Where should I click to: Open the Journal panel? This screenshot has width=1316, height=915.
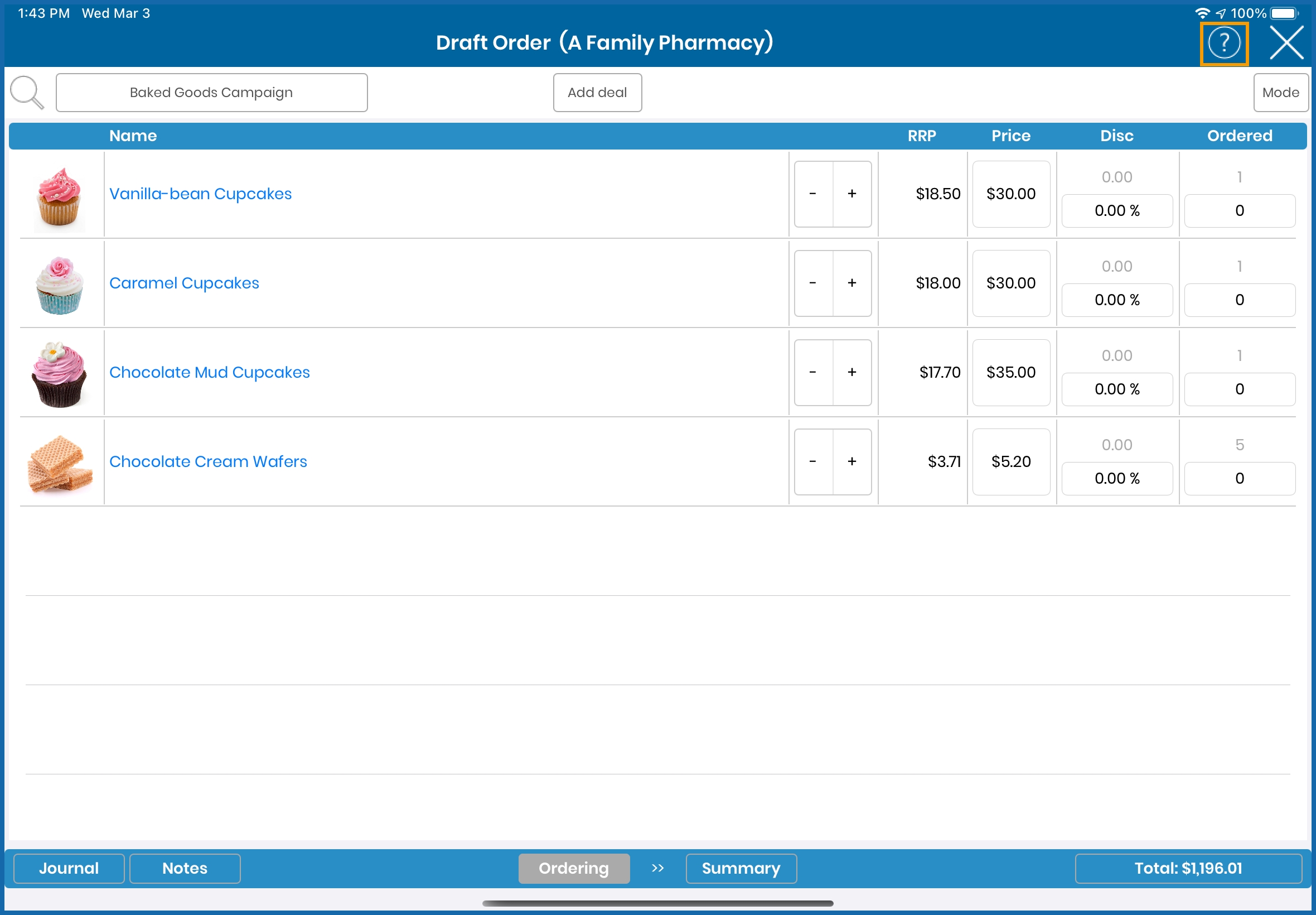(69, 868)
